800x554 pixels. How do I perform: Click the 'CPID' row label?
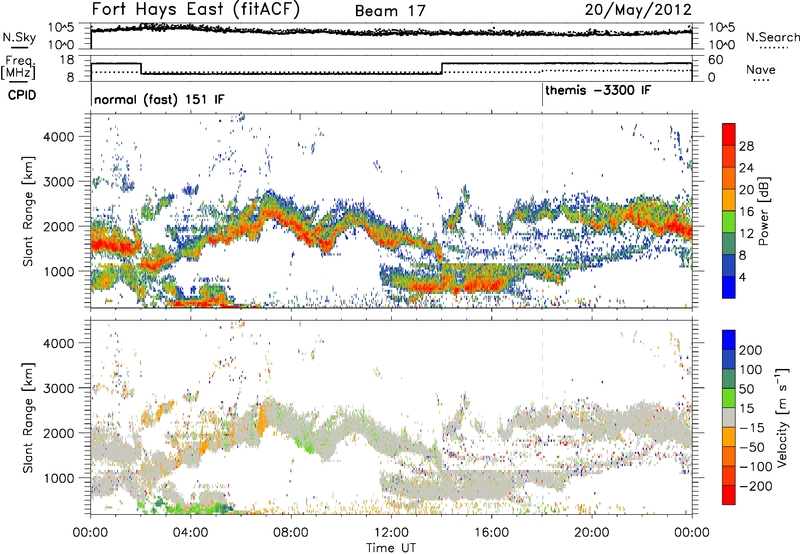click(22, 95)
